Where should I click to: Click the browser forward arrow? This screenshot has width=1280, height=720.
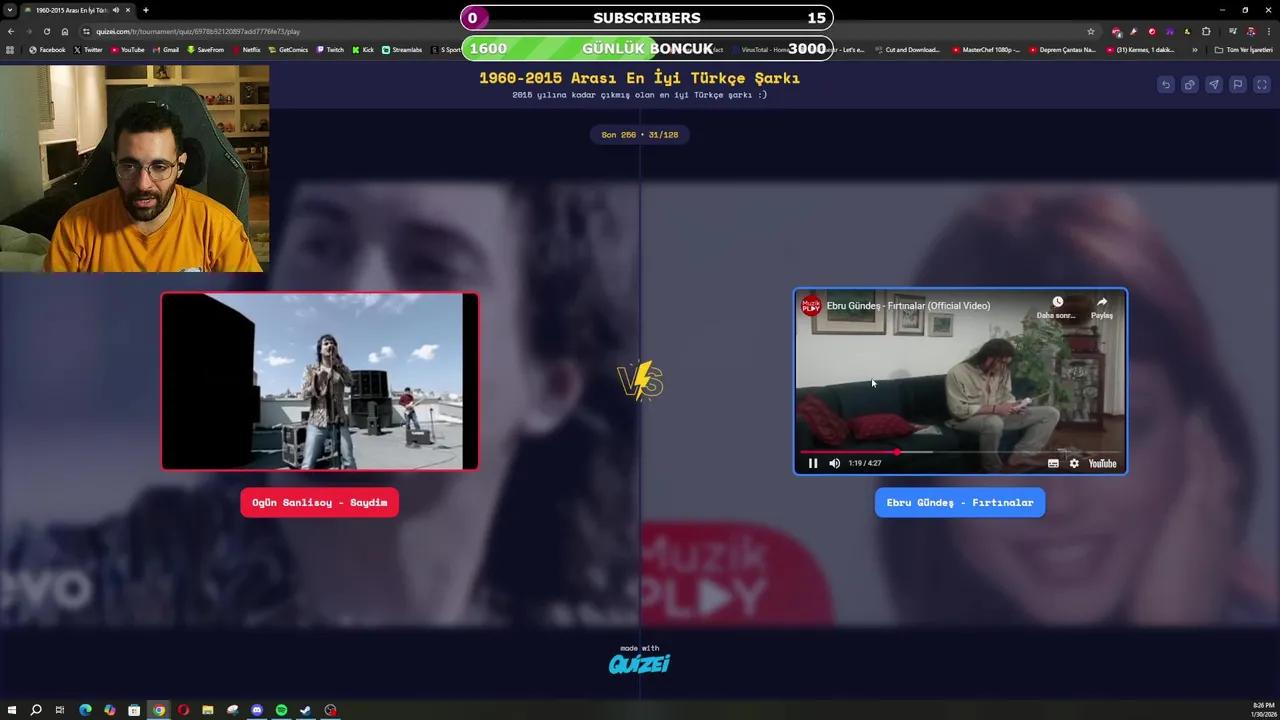pyautogui.click(x=29, y=31)
